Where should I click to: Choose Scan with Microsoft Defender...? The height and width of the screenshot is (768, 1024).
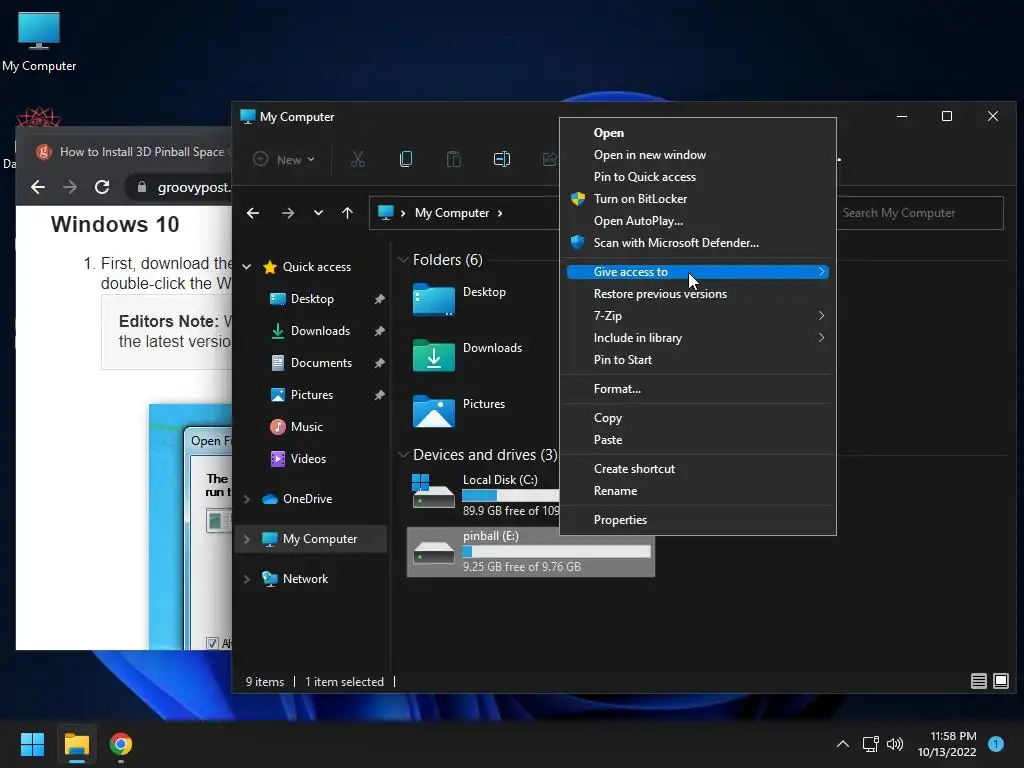click(698, 243)
